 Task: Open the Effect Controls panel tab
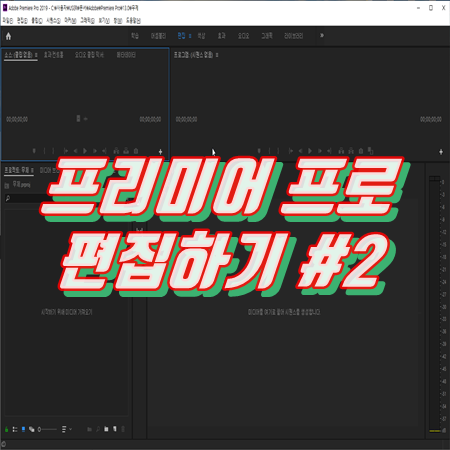[53, 55]
